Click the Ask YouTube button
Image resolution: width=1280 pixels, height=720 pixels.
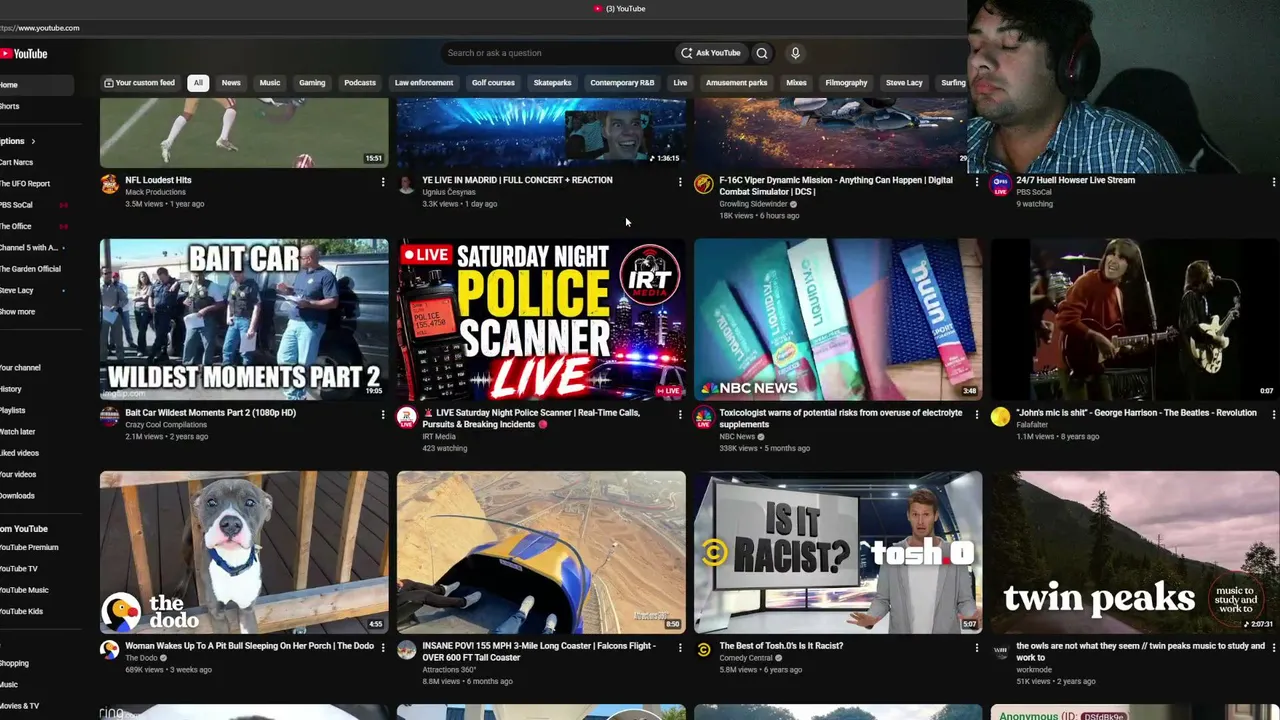click(711, 53)
